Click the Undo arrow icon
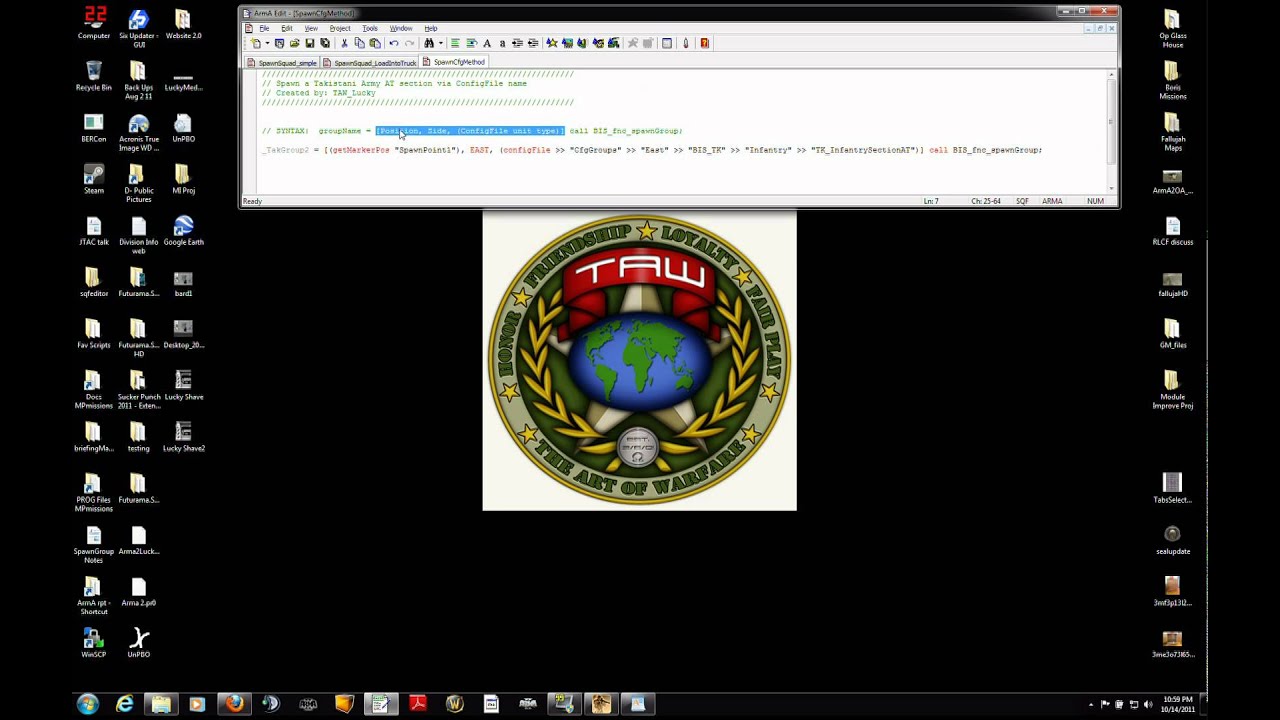Image resolution: width=1280 pixels, height=720 pixels. coord(394,43)
